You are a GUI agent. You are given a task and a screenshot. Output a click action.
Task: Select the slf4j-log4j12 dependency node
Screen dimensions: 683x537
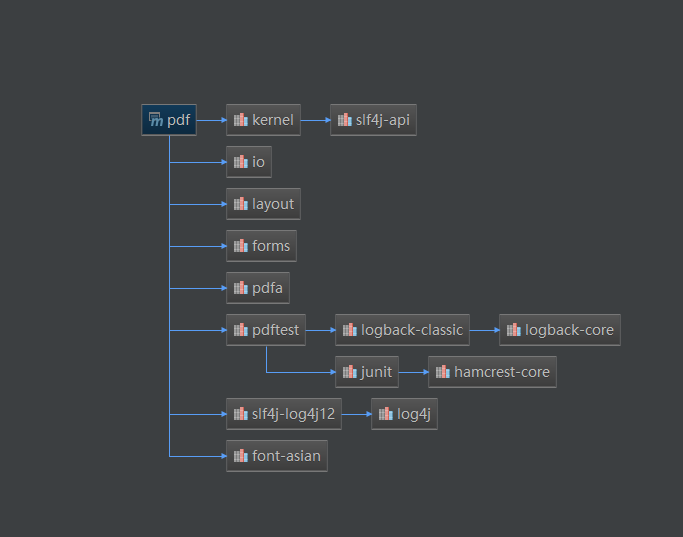[x=284, y=414]
